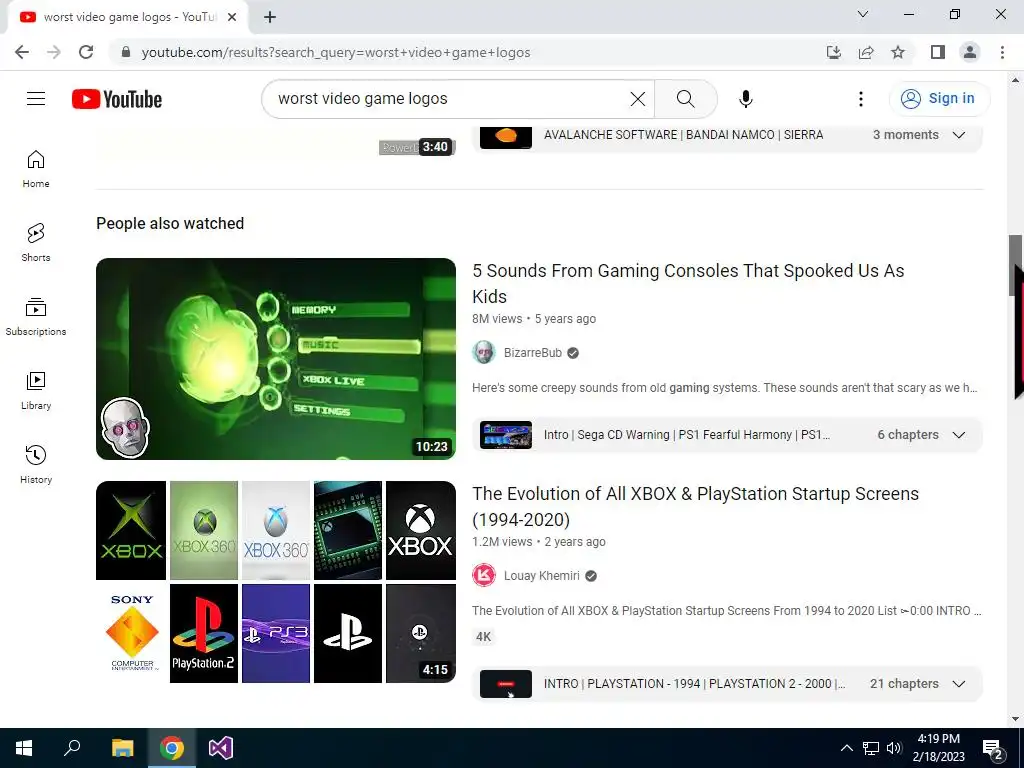
Task: Share this page from the address bar
Action: 866,52
